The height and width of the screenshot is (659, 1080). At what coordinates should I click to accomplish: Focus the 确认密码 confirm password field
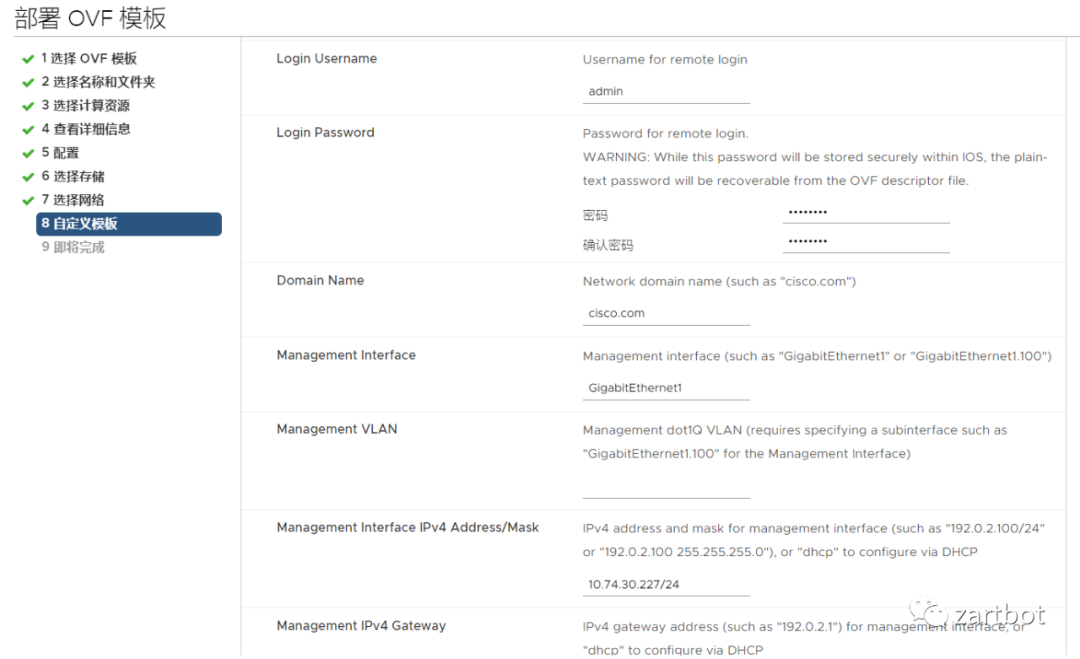pyautogui.click(x=866, y=242)
